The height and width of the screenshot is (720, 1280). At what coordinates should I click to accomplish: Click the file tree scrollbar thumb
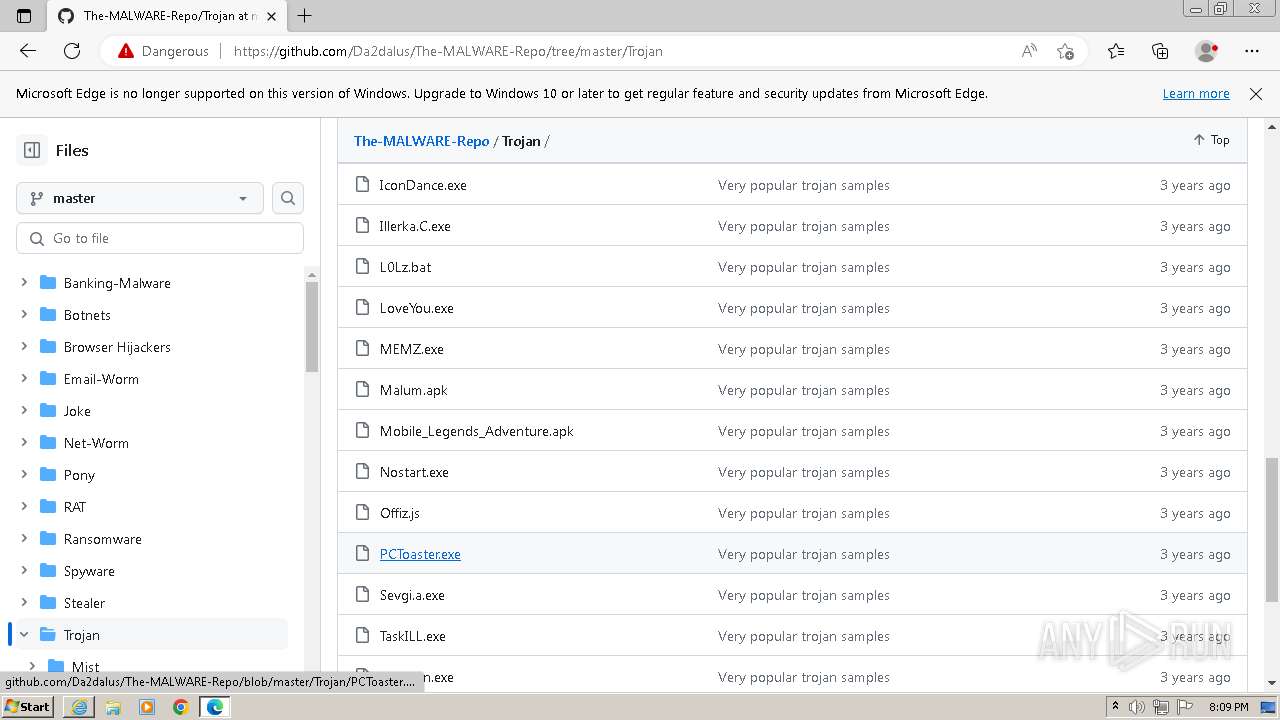[x=312, y=327]
